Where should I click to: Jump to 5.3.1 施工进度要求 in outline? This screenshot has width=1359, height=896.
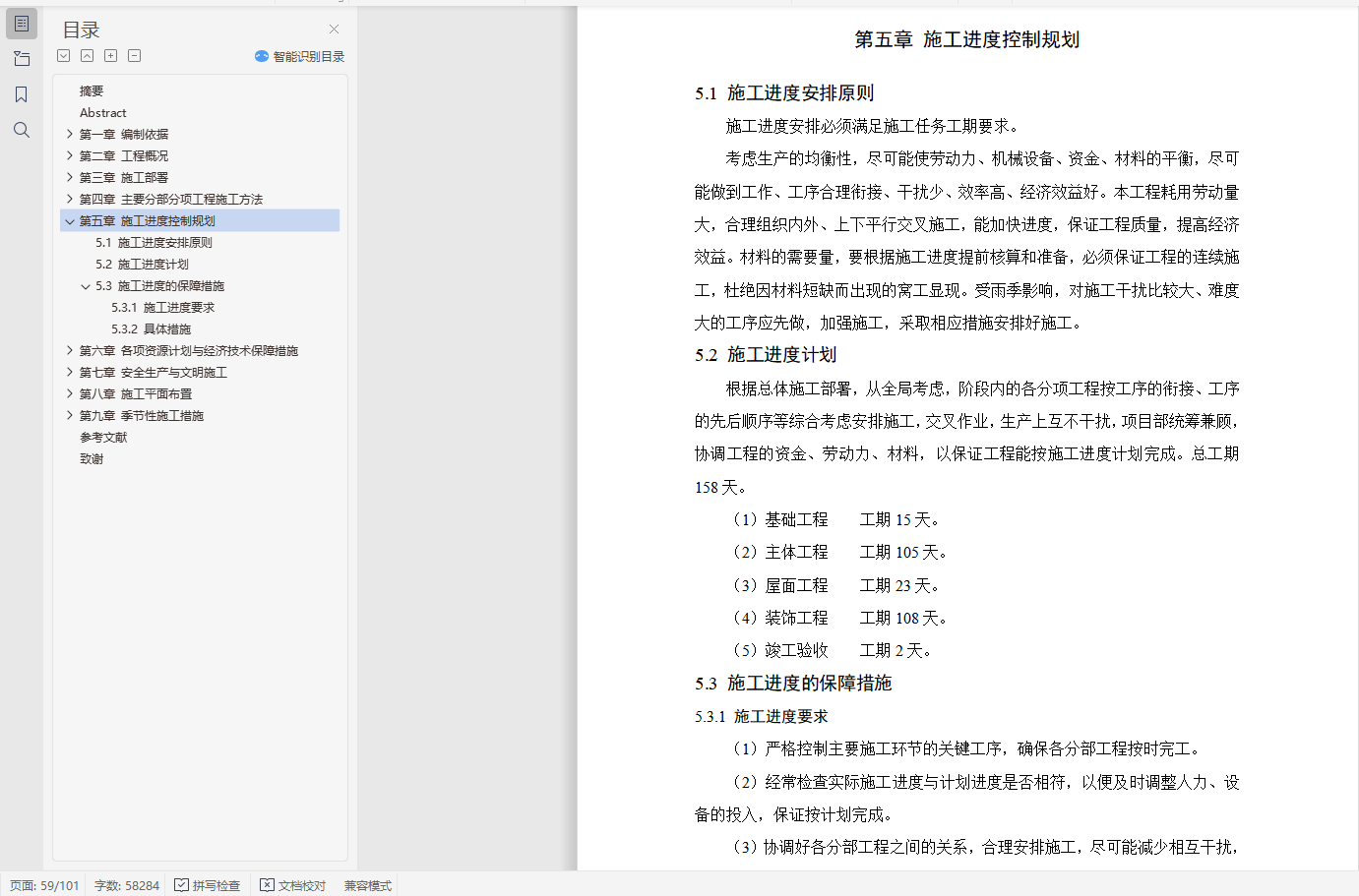pos(162,307)
